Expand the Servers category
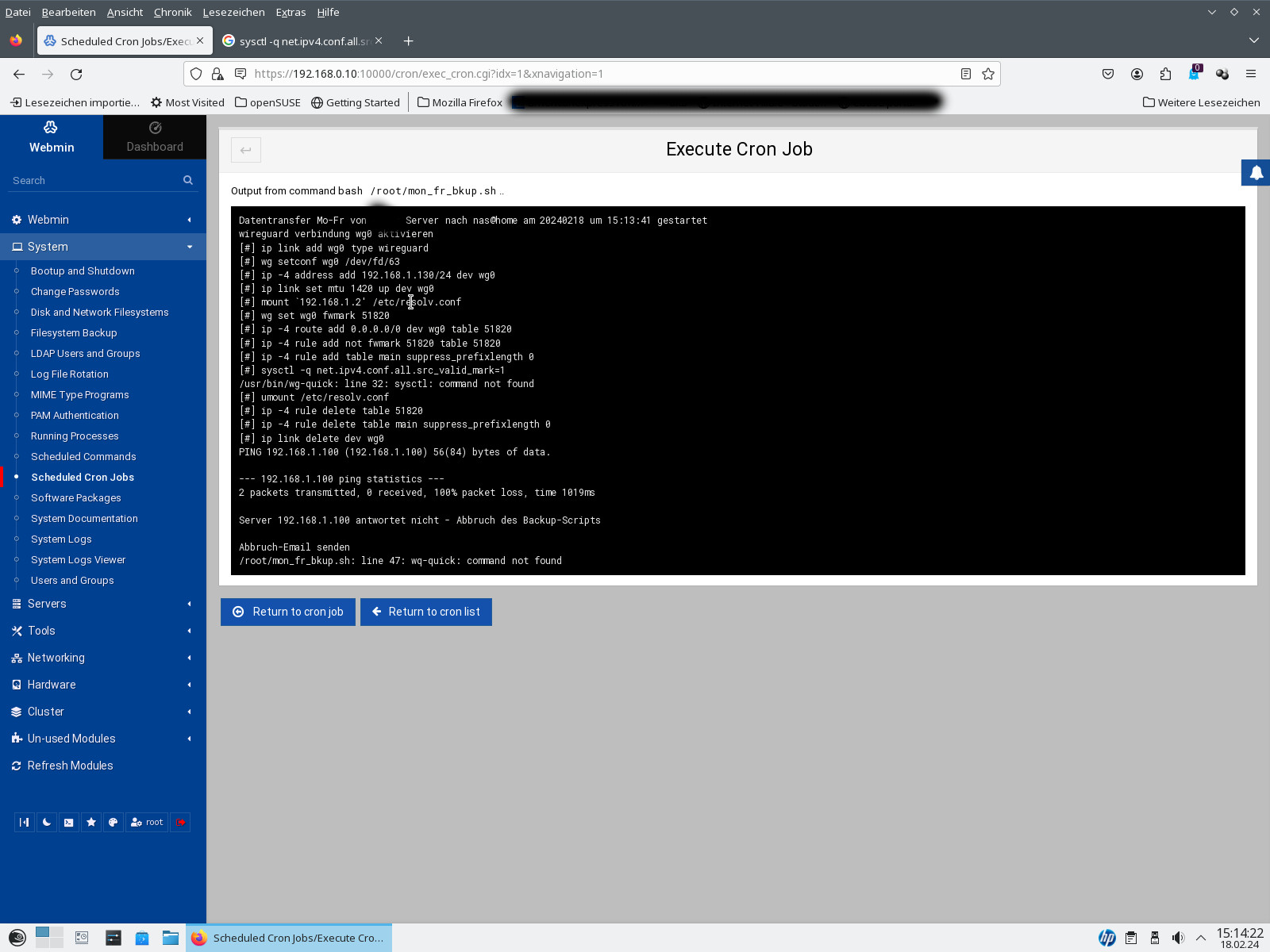This screenshot has width=1270, height=952. tap(103, 604)
